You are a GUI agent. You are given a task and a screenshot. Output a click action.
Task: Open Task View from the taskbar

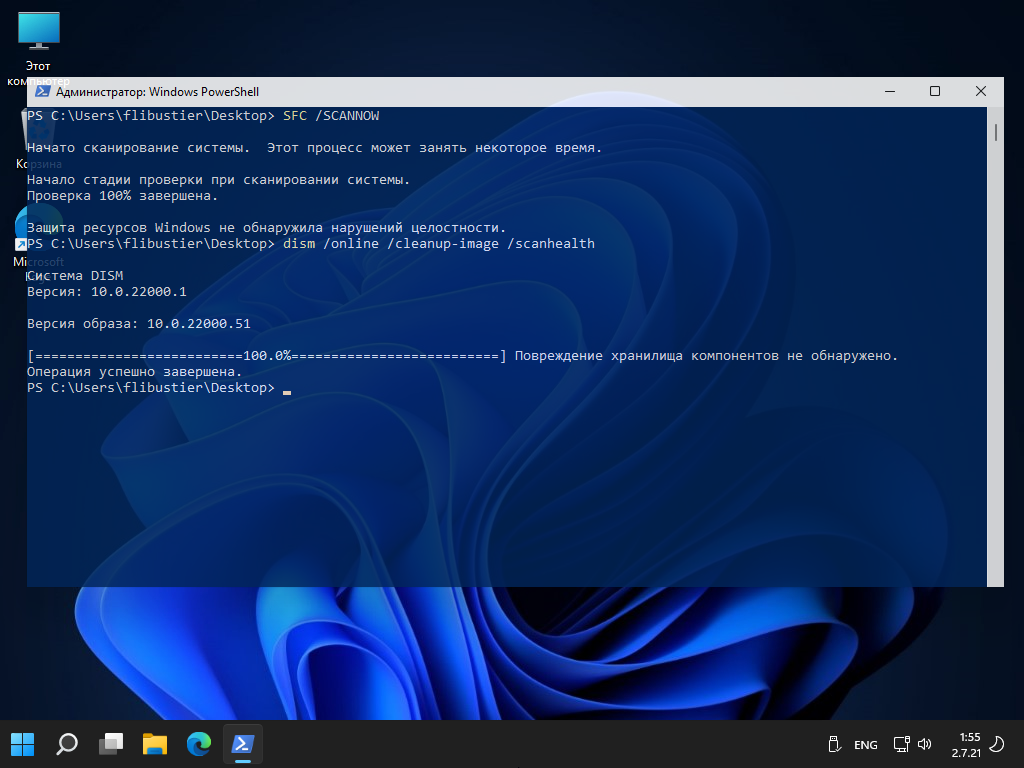(111, 744)
